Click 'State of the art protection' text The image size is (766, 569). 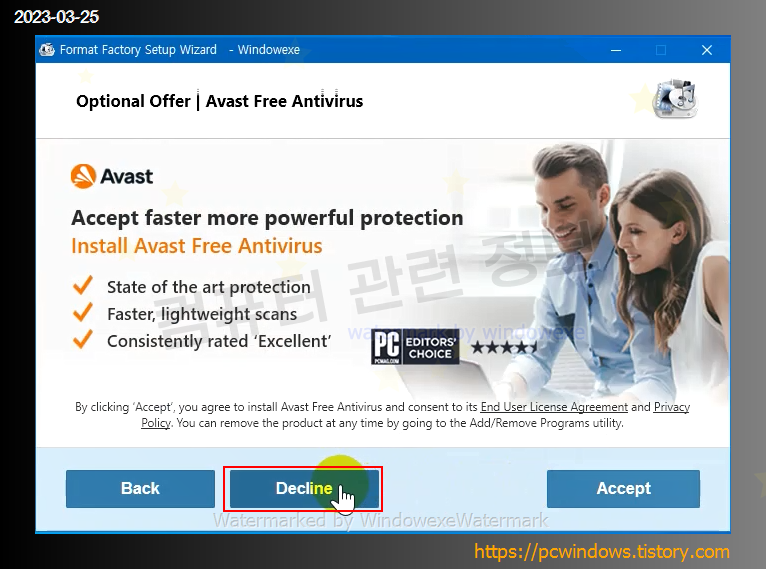[209, 287]
